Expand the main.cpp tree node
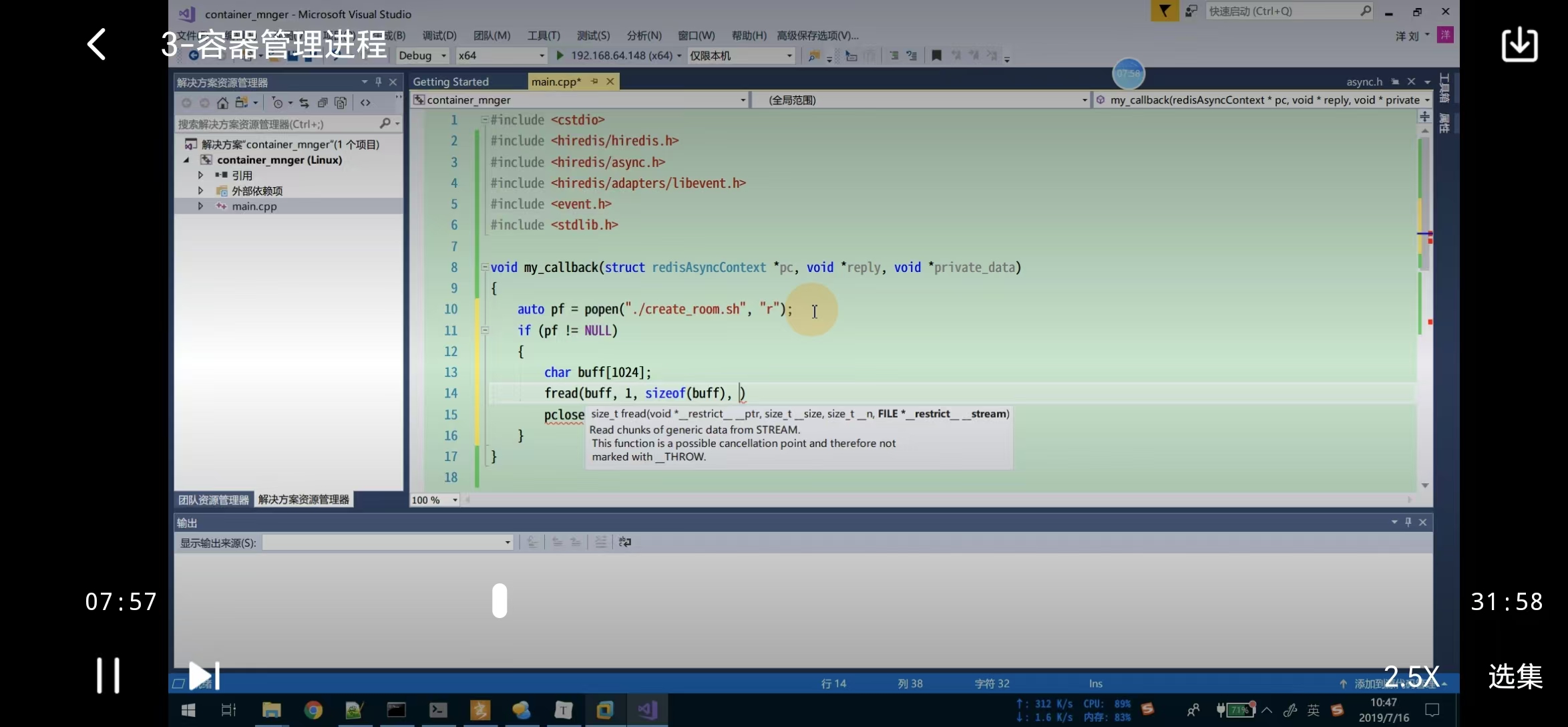 coord(200,206)
